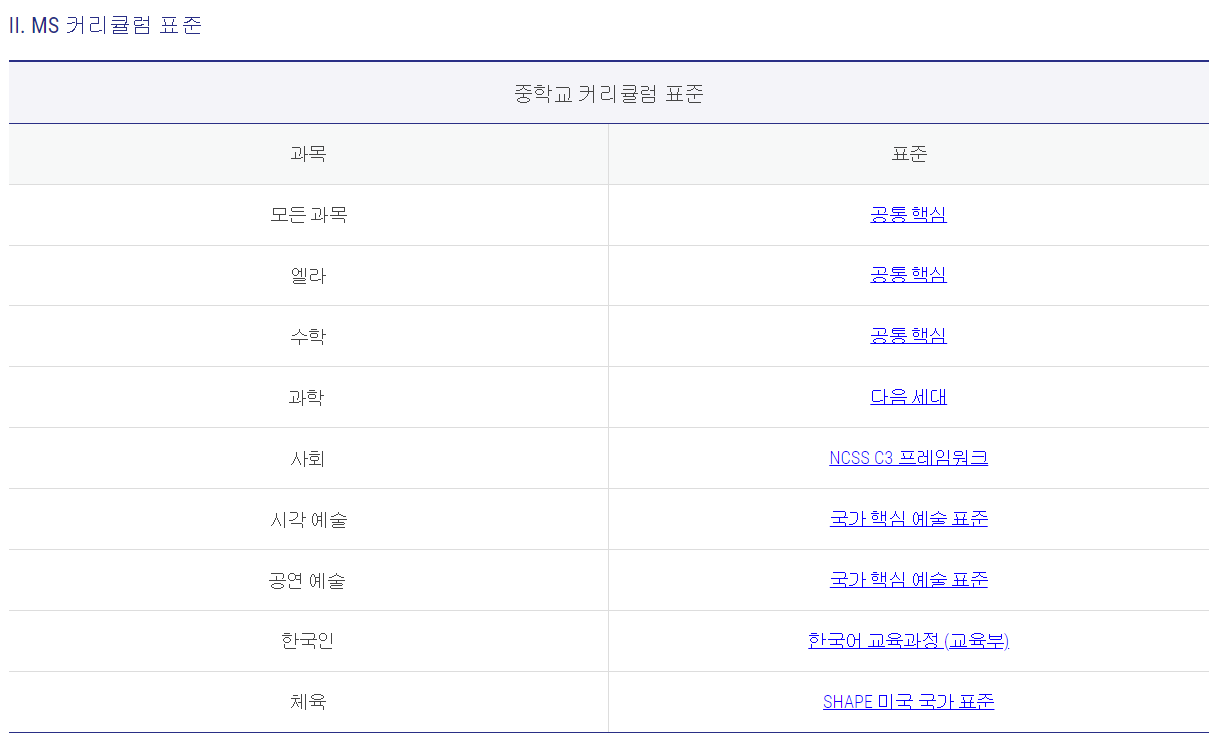Click the 표준 column header
Viewport: 1216px width, 746px height.
(909, 154)
